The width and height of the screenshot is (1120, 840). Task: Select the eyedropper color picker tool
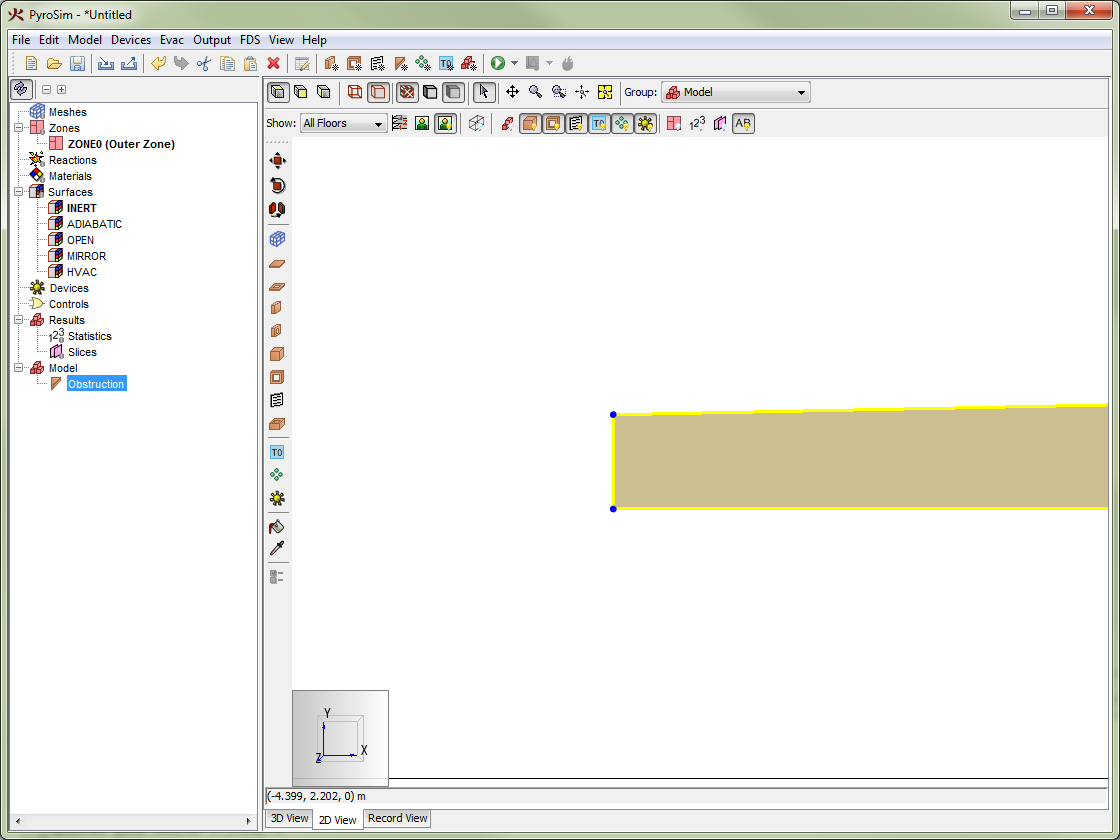(x=277, y=549)
